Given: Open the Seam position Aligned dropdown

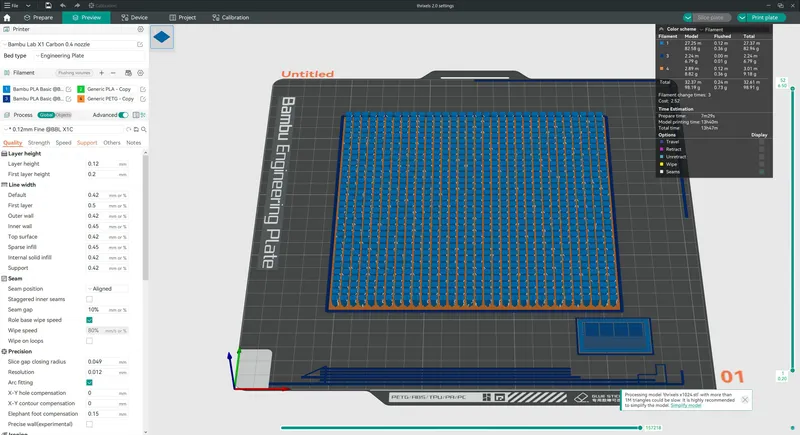Looking at the screenshot, I should 107,289.
